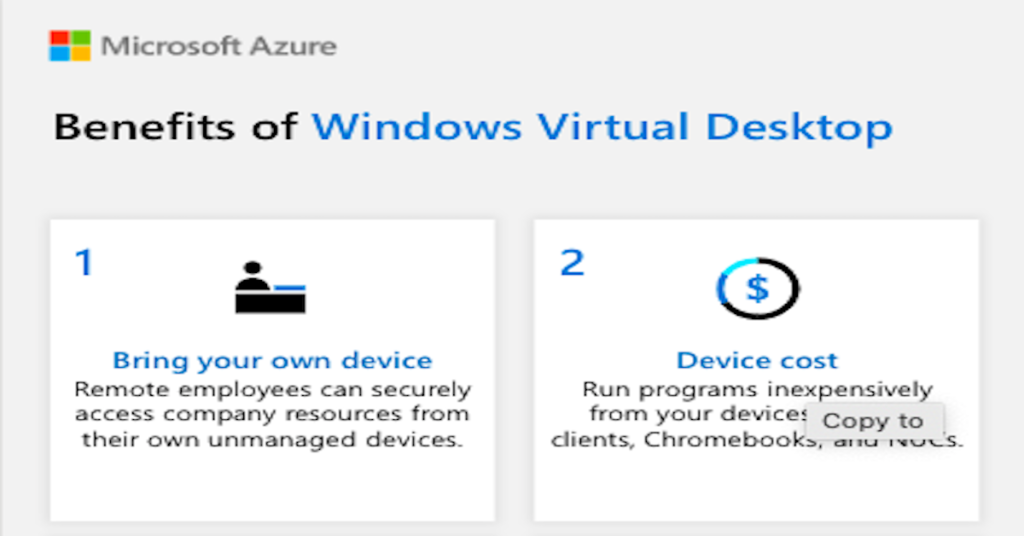Click the "Microsoft Azure" brand text
Image resolution: width=1024 pixels, height=536 pixels.
point(219,46)
